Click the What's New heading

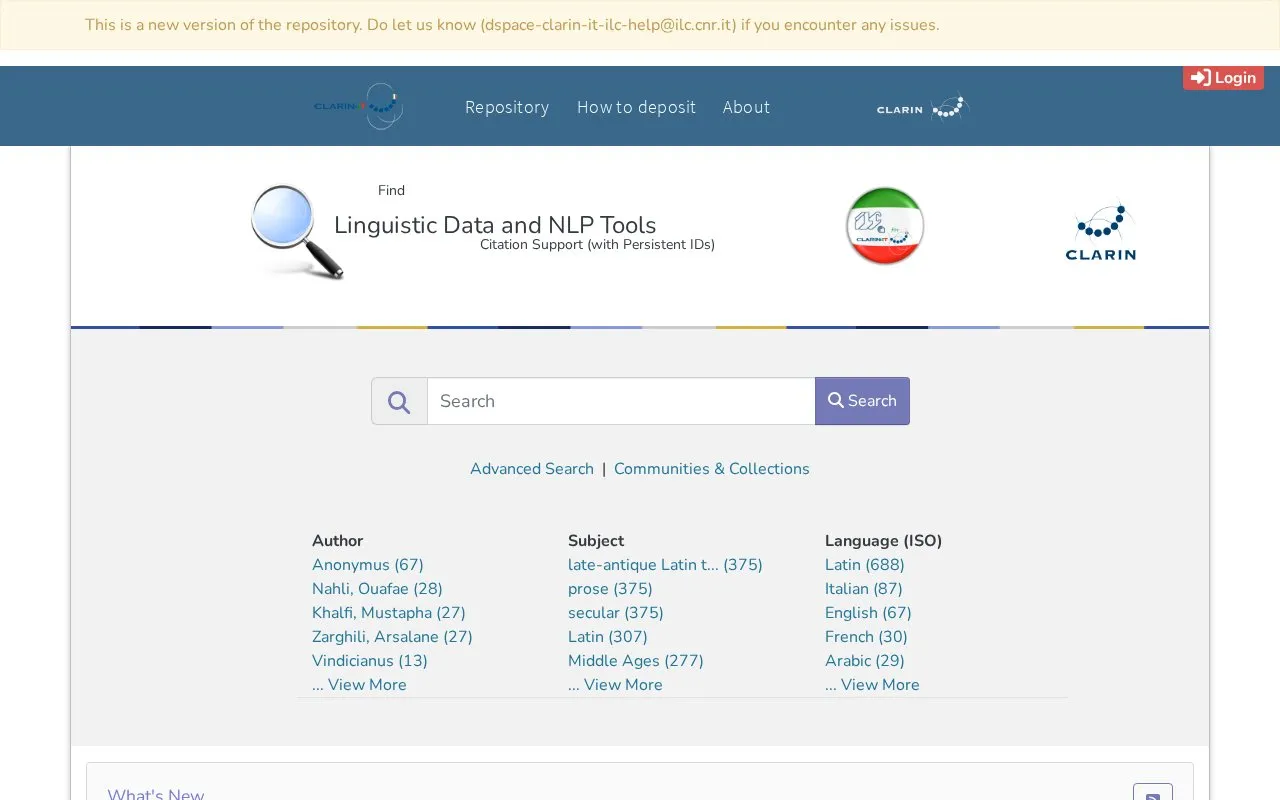156,794
